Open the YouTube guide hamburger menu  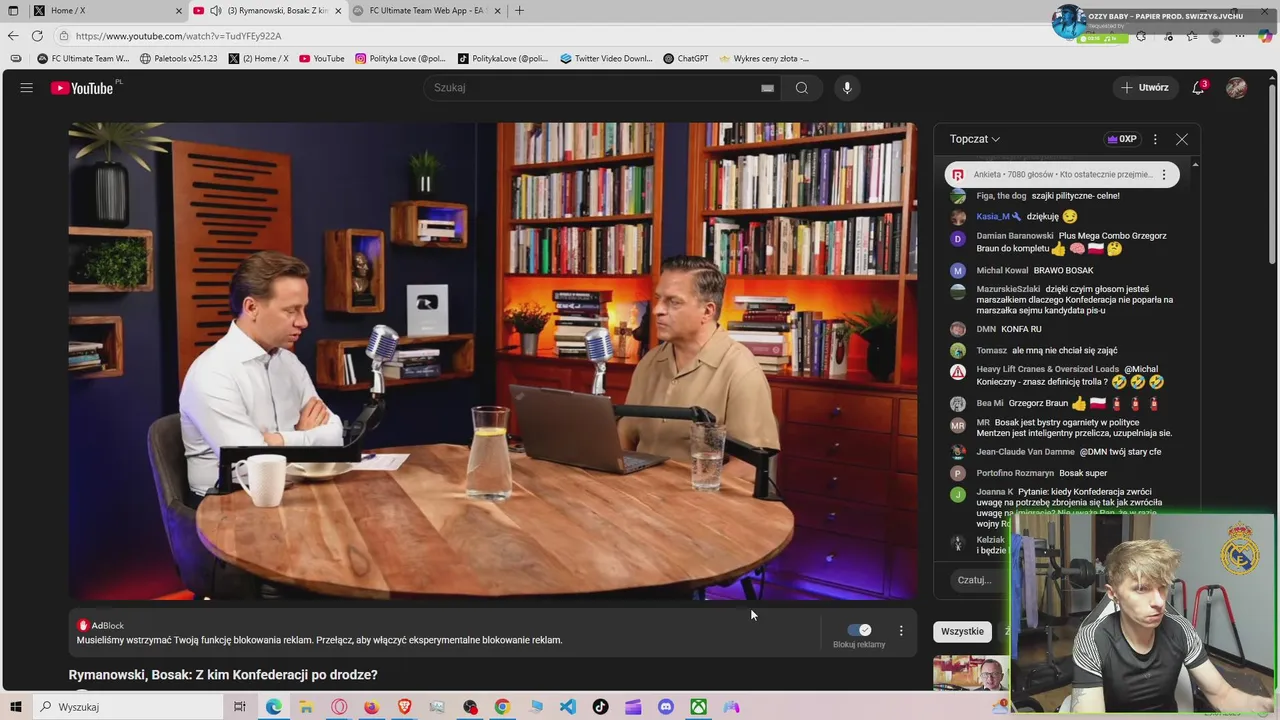coord(27,88)
